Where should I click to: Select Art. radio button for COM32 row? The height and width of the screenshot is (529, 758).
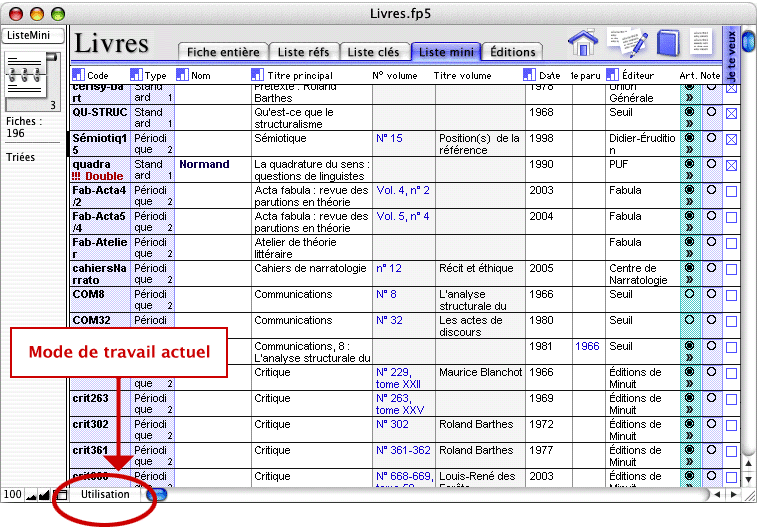click(x=690, y=320)
